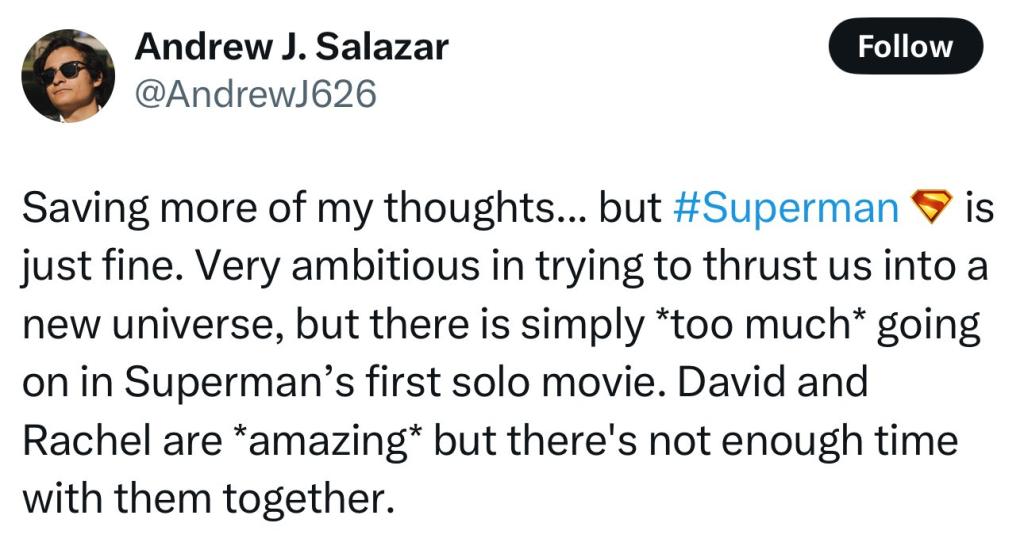Click the display name Andrew J. Salazar
1024x542 pixels.
coord(291,47)
